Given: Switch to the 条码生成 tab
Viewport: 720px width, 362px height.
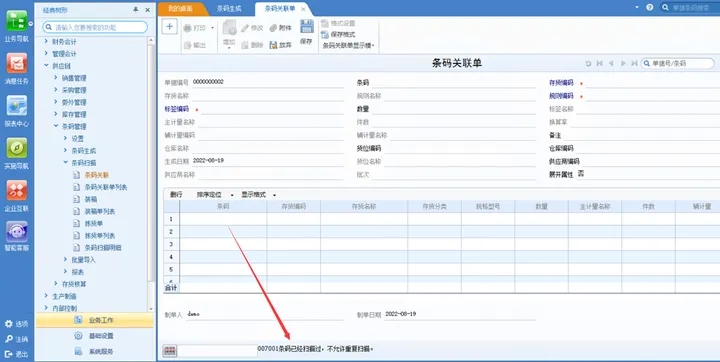Looking at the screenshot, I should 229,9.
